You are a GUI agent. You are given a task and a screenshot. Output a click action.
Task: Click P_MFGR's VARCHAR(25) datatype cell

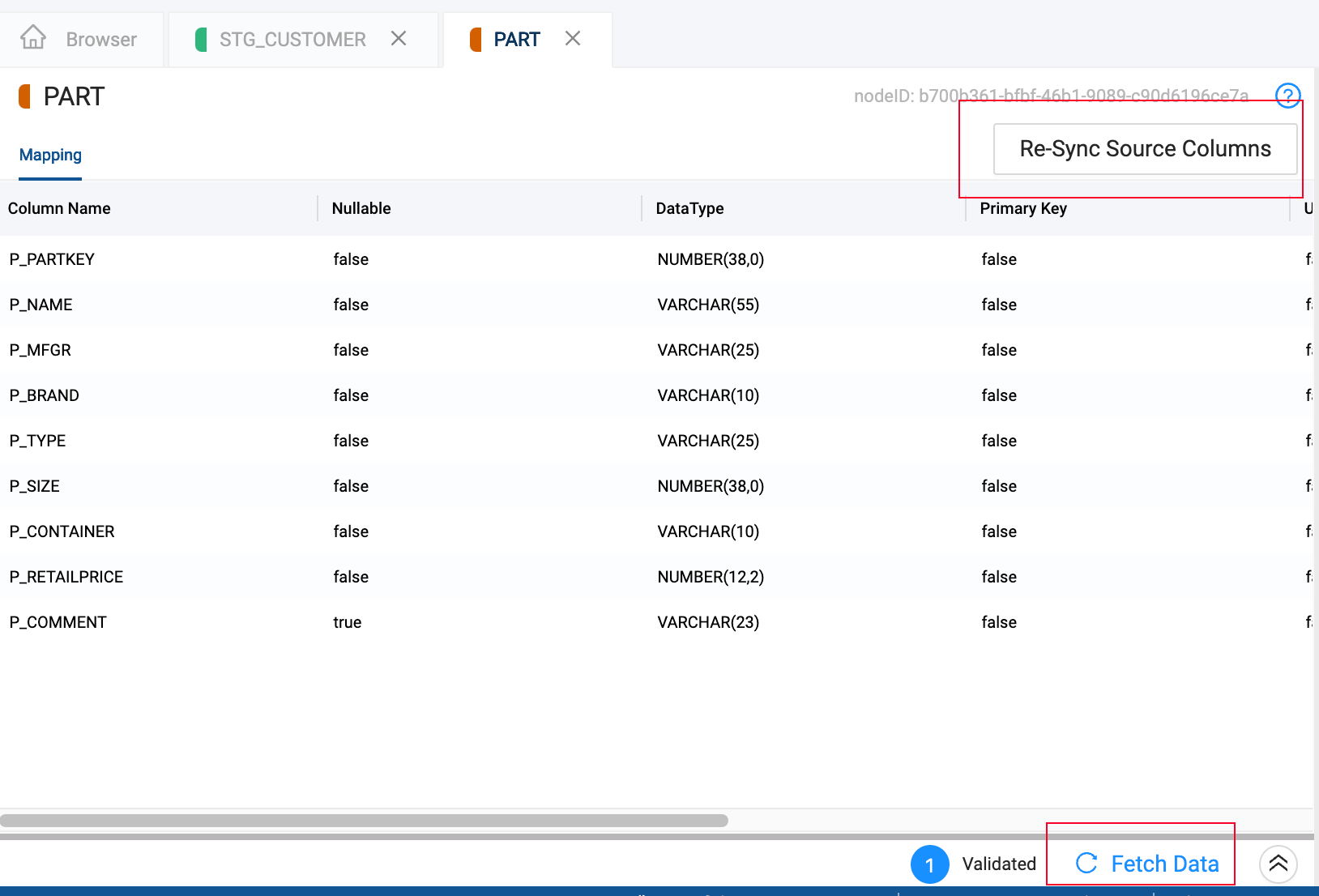708,350
